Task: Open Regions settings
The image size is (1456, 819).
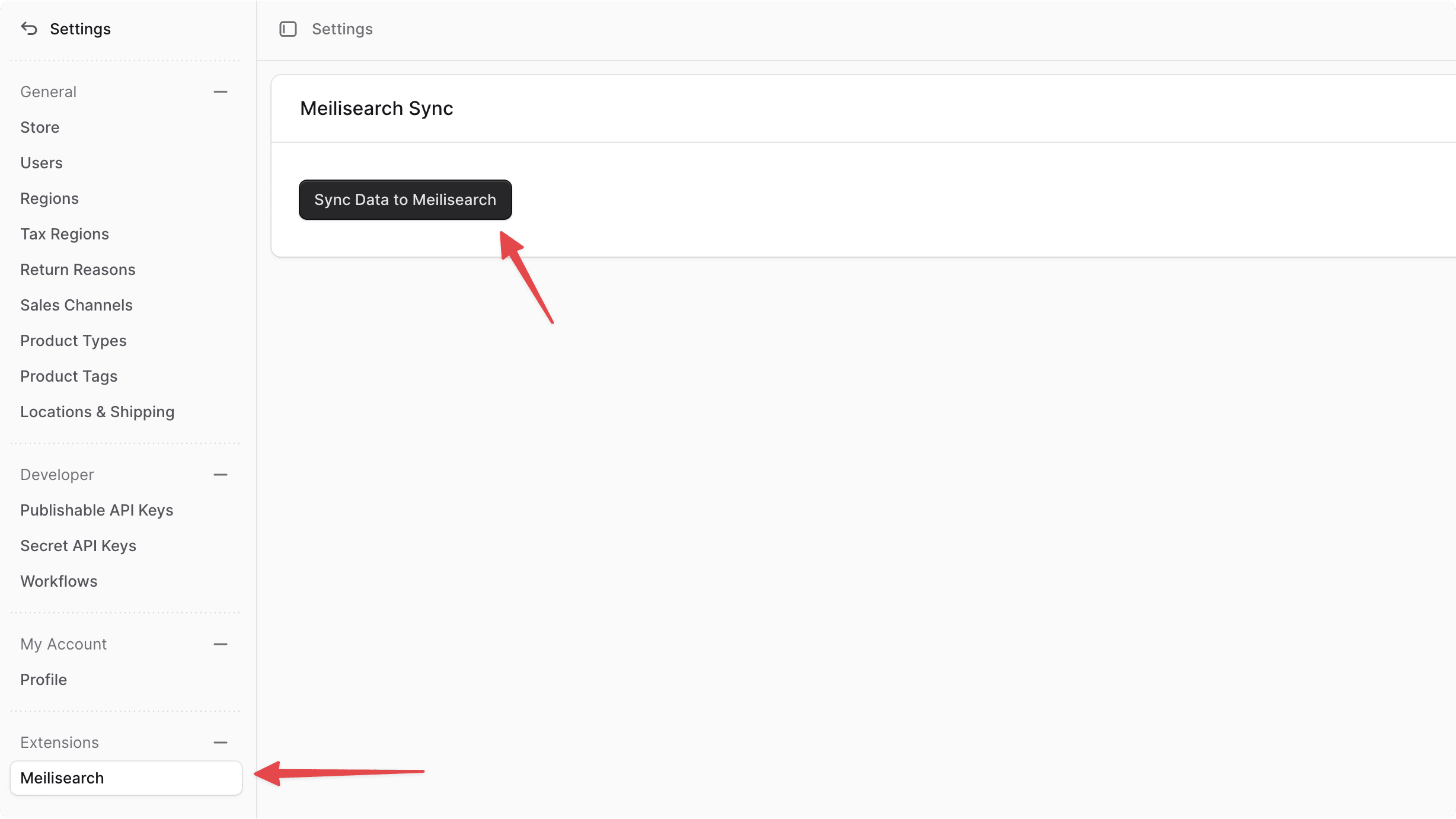Action: 49,198
